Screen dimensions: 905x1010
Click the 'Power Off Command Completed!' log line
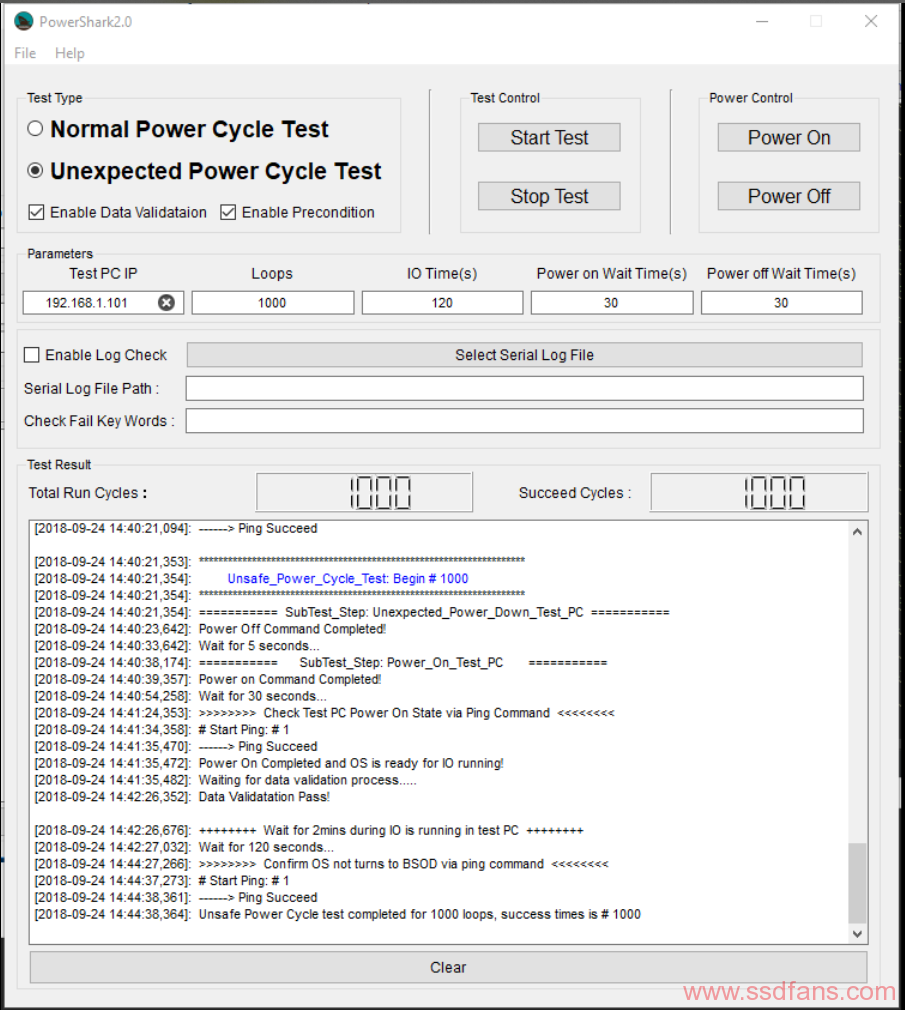pos(292,629)
